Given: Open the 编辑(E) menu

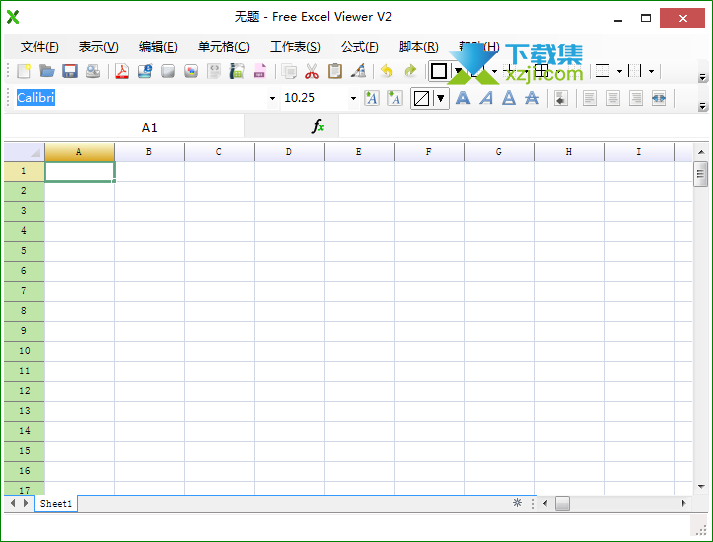Looking at the screenshot, I should pos(158,46).
